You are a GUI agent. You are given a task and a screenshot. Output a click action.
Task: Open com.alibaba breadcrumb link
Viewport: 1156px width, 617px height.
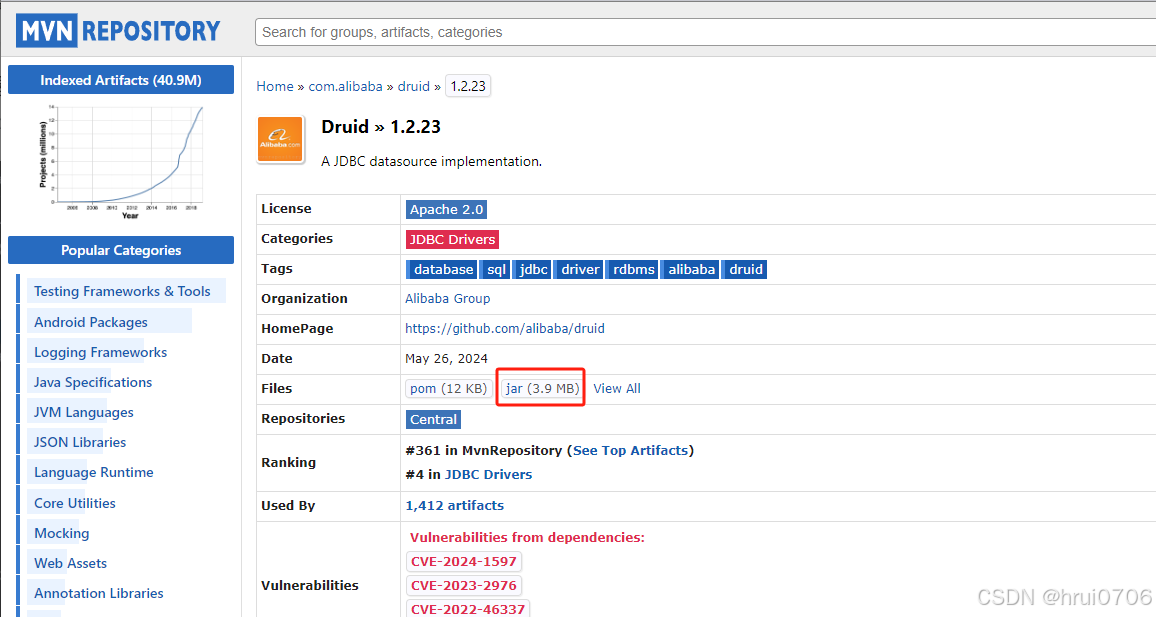345,86
